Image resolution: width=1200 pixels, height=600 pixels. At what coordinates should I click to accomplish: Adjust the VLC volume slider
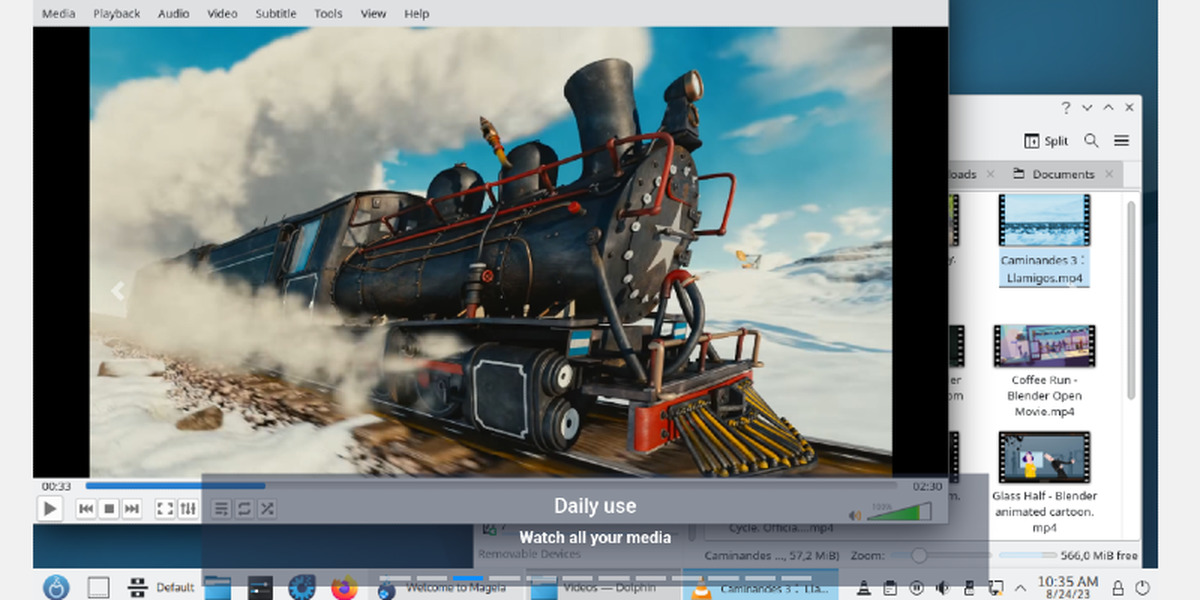pos(892,513)
